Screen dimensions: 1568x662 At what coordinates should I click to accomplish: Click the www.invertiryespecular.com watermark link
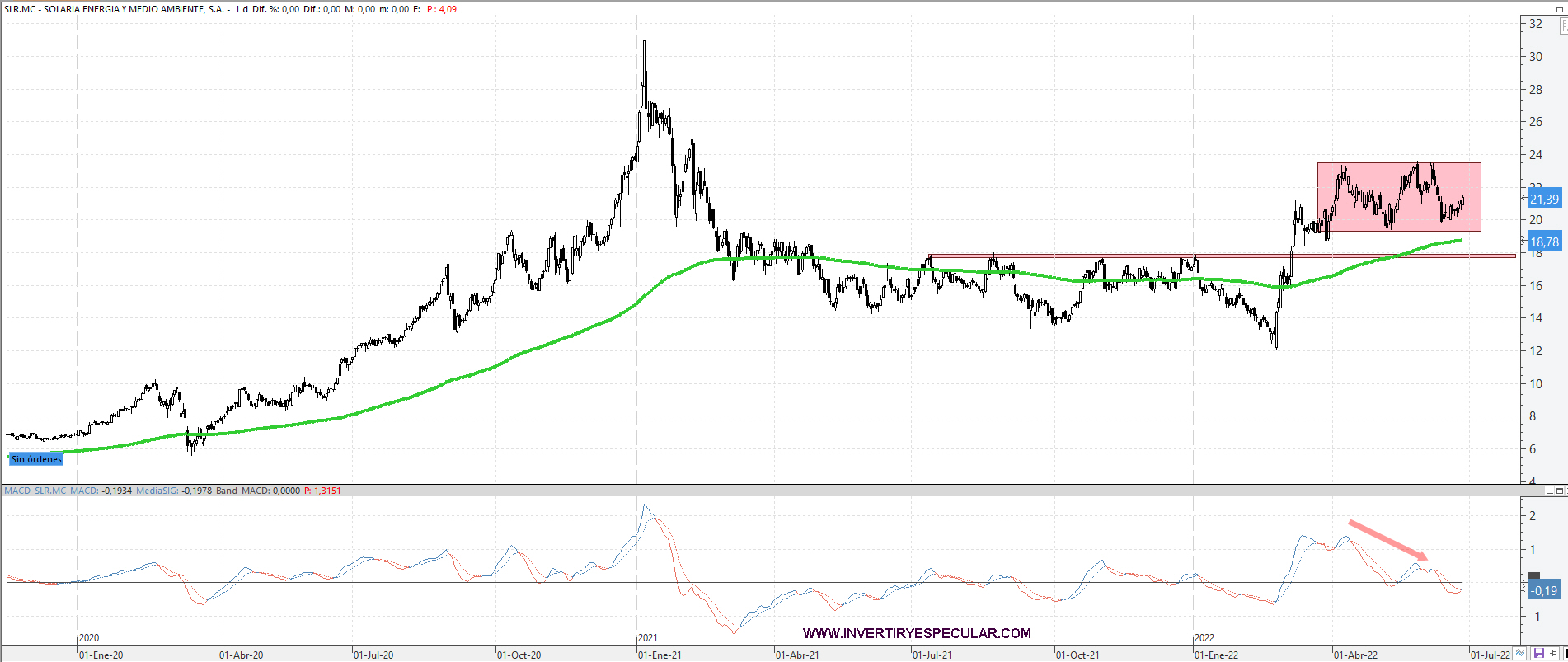[x=917, y=633]
